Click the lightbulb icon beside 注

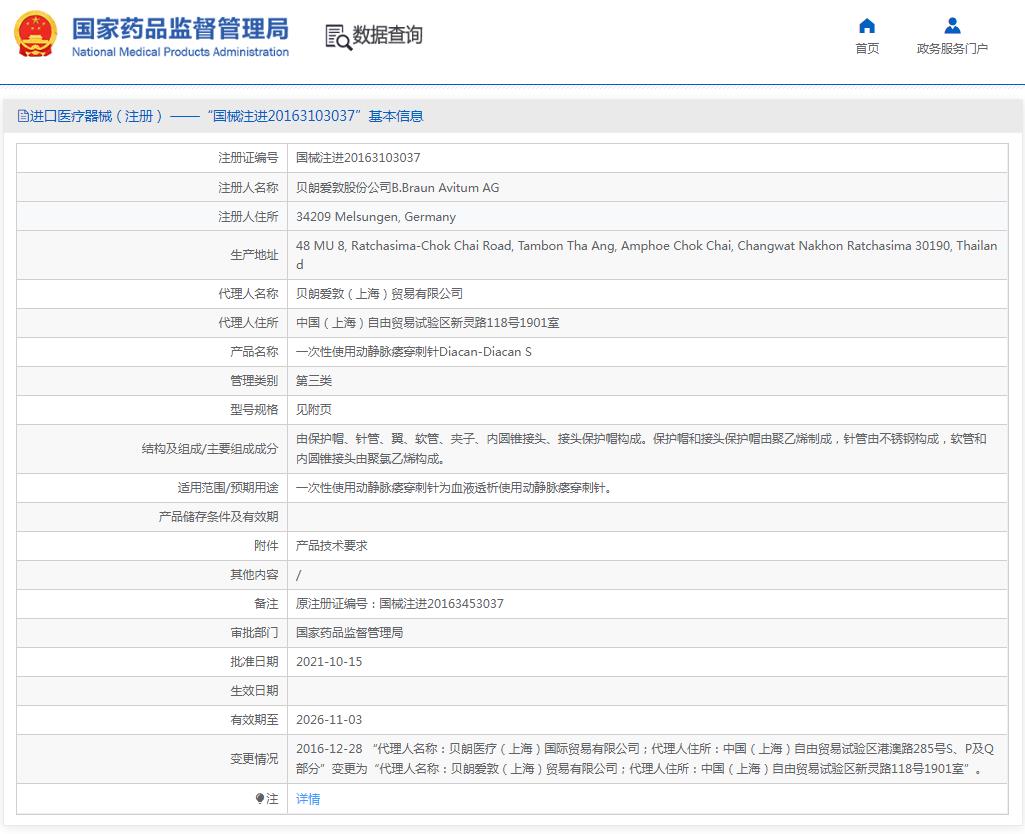click(x=260, y=799)
